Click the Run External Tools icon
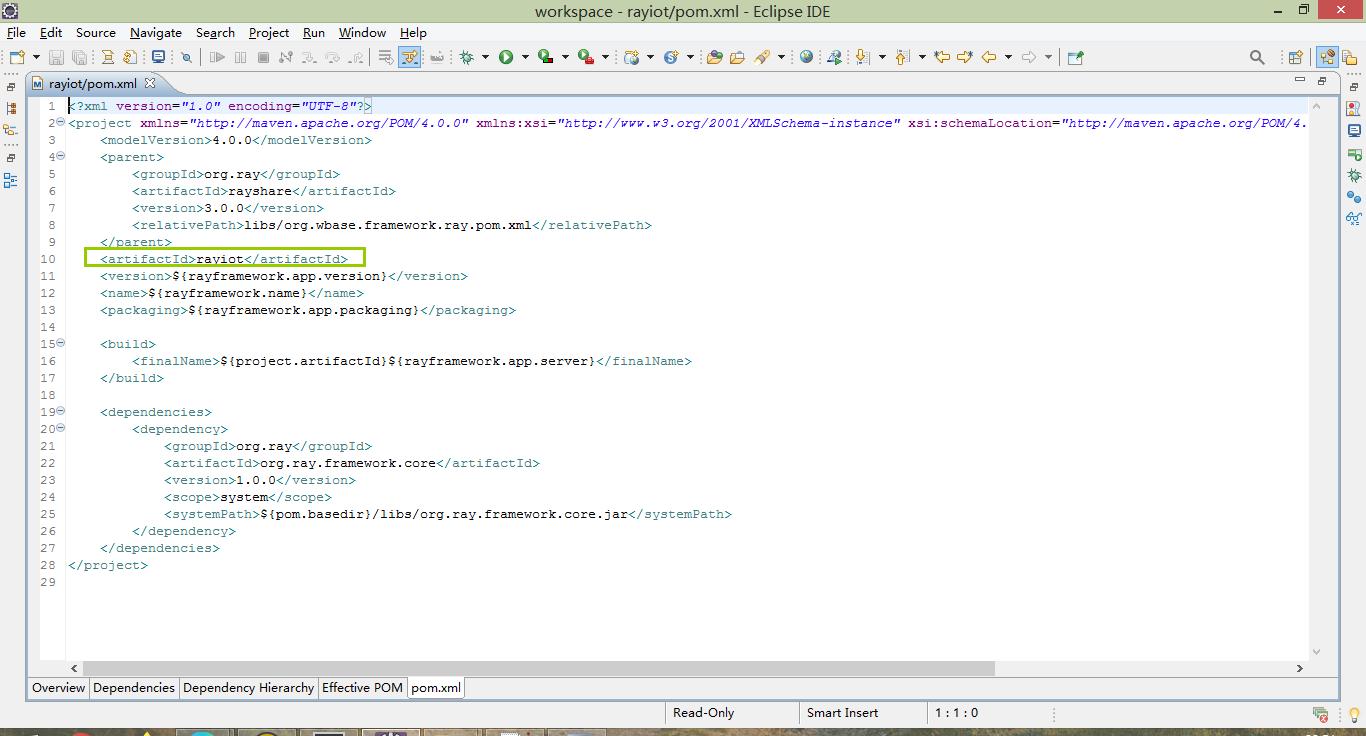 click(x=585, y=57)
